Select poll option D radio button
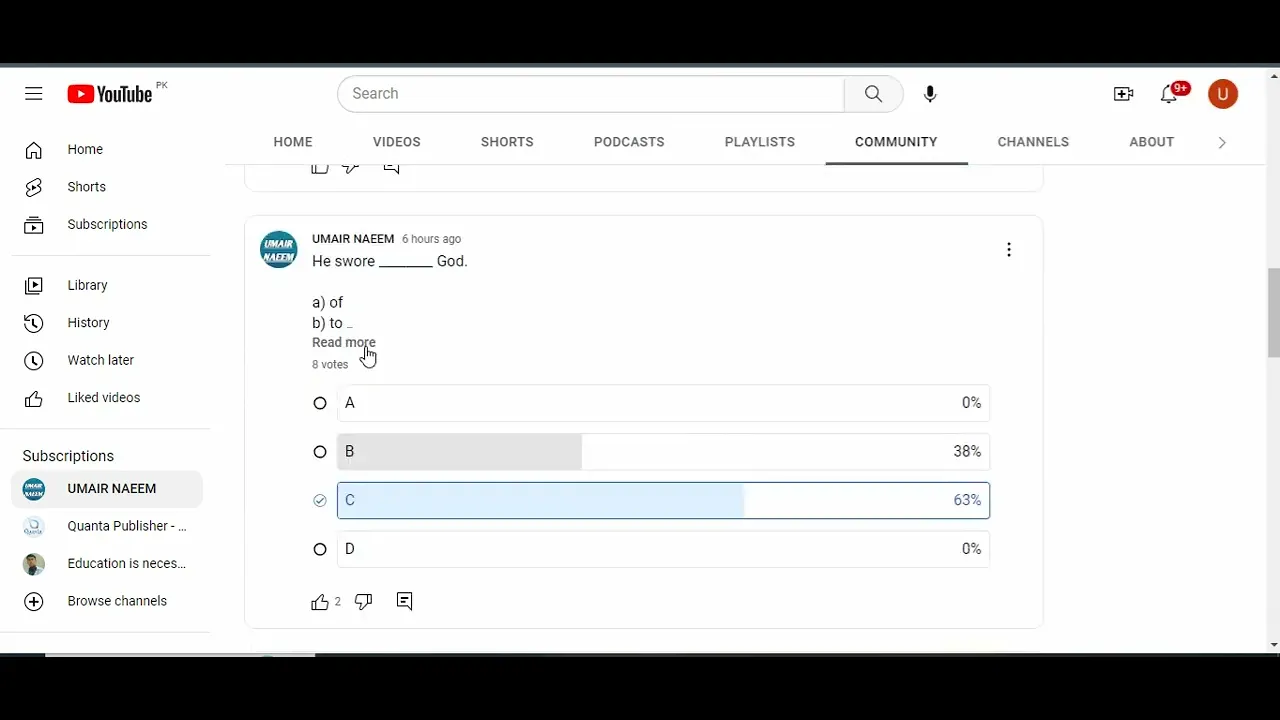 [x=320, y=549]
